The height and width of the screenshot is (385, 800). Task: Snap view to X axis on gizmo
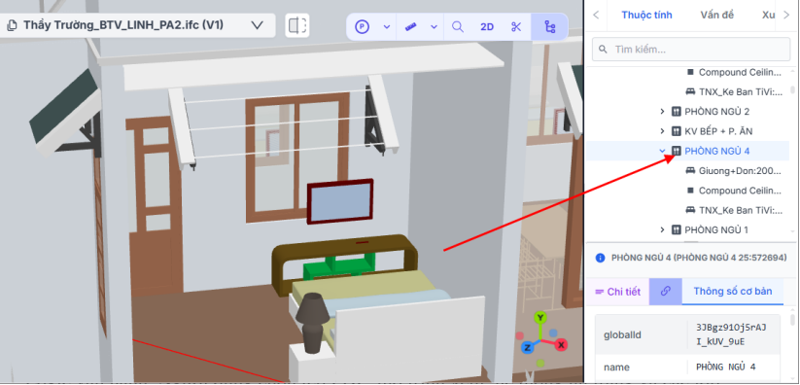tap(561, 345)
